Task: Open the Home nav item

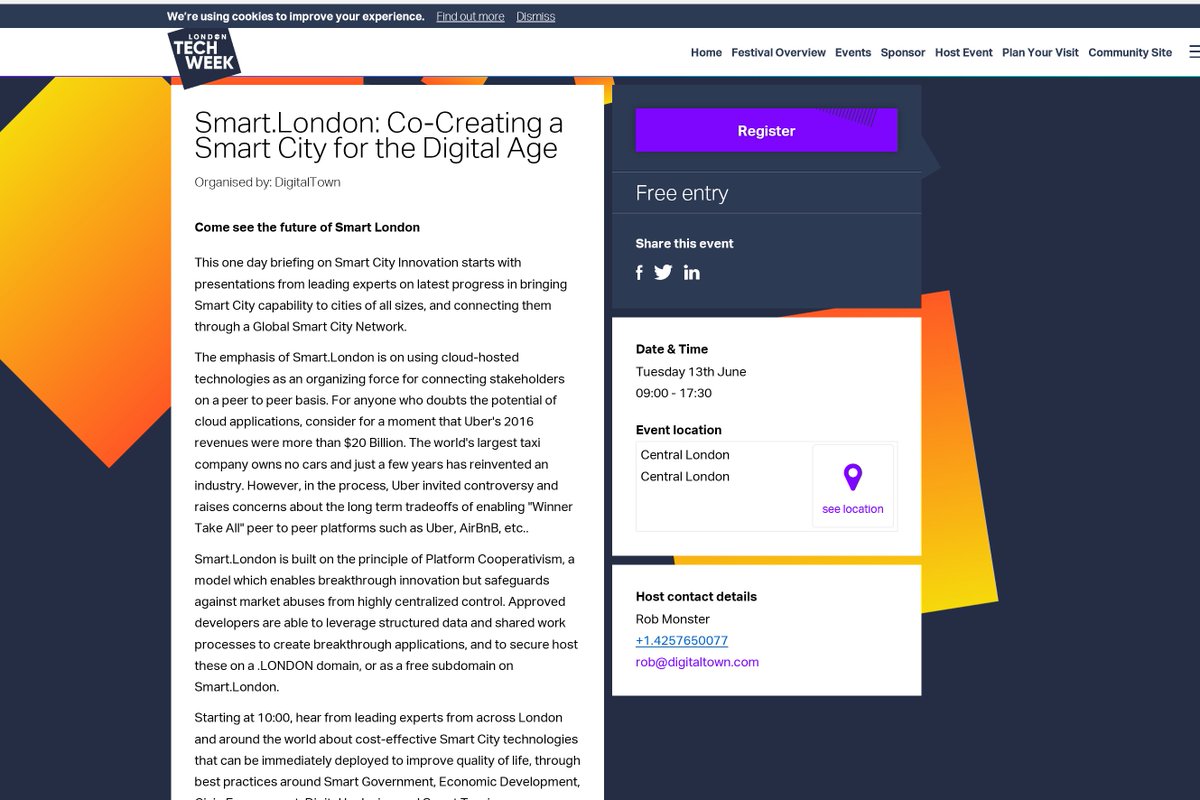Action: [706, 53]
